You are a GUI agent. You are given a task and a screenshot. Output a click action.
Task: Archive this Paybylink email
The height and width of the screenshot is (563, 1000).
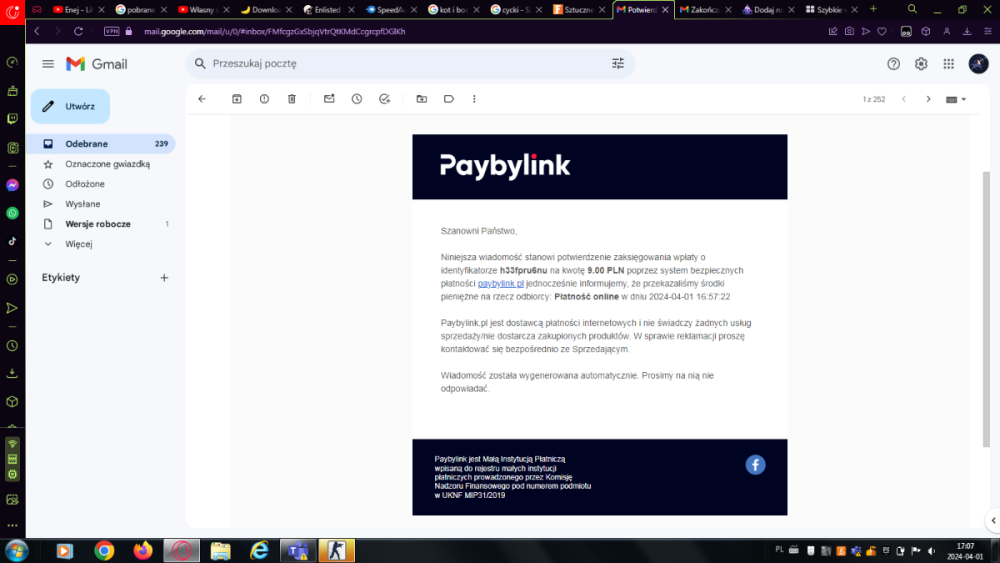point(237,99)
